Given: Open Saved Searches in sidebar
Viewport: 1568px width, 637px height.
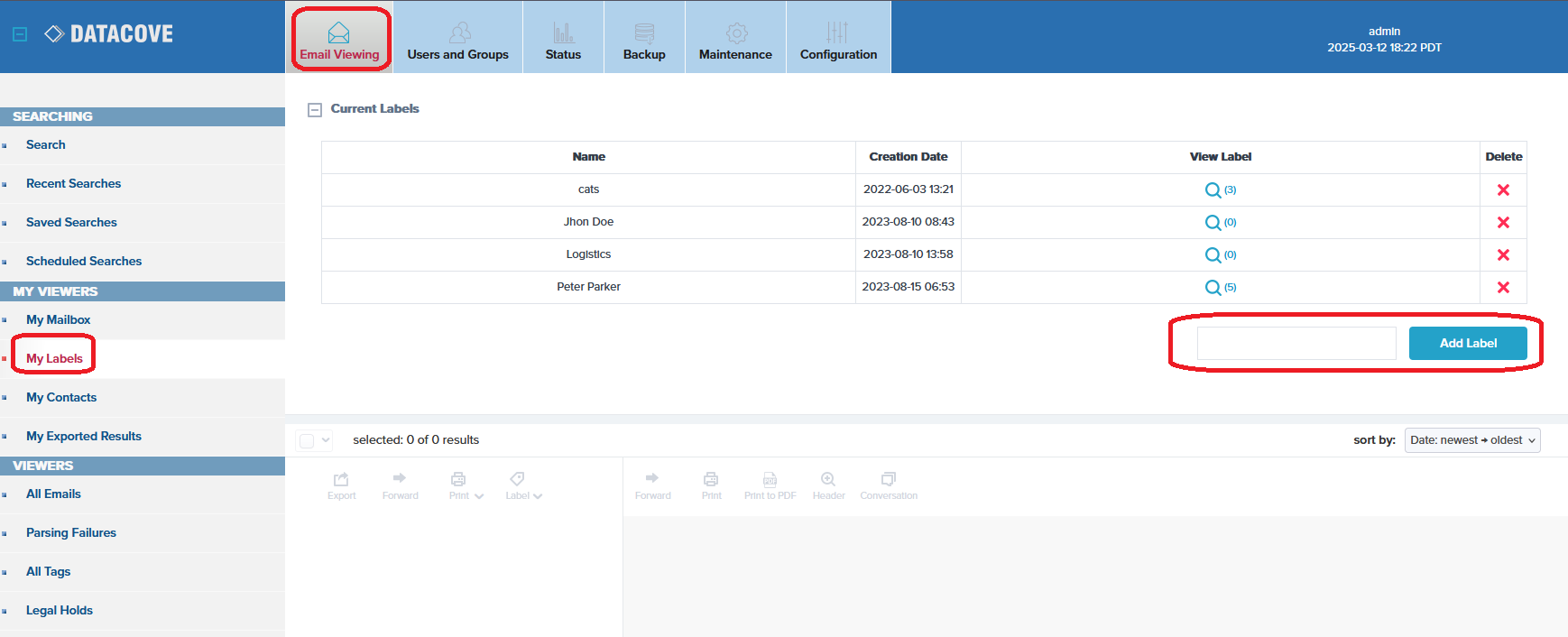Looking at the screenshot, I should point(71,223).
